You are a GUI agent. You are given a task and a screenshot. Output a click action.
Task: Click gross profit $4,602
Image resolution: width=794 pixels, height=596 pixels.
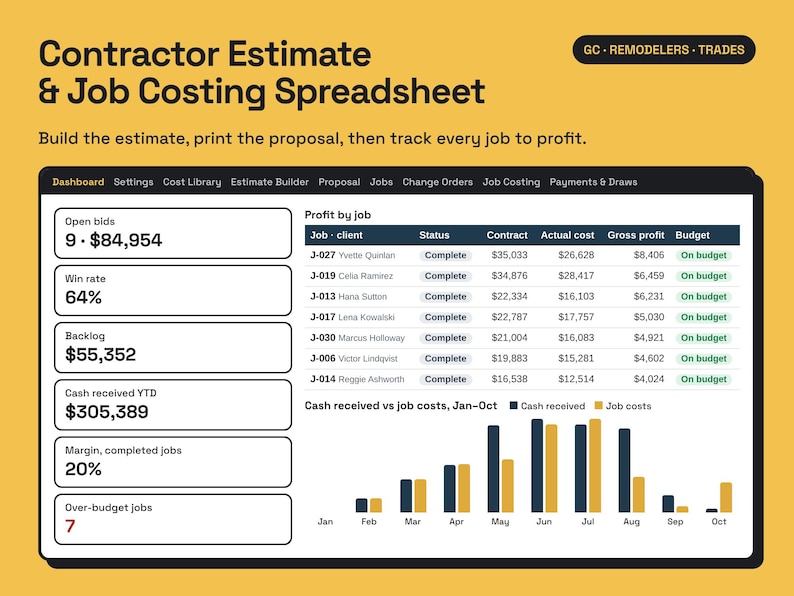point(649,359)
